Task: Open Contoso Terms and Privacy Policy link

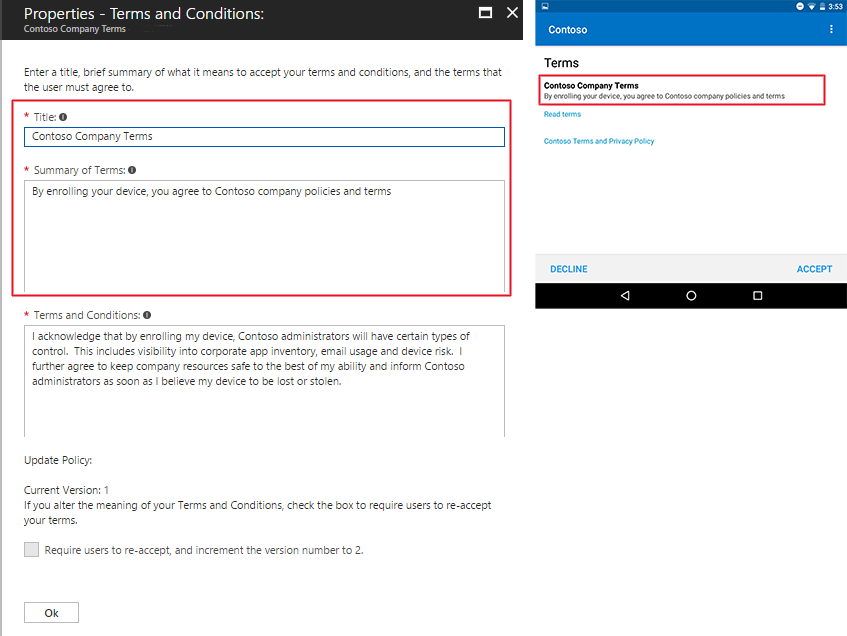Action: point(599,141)
